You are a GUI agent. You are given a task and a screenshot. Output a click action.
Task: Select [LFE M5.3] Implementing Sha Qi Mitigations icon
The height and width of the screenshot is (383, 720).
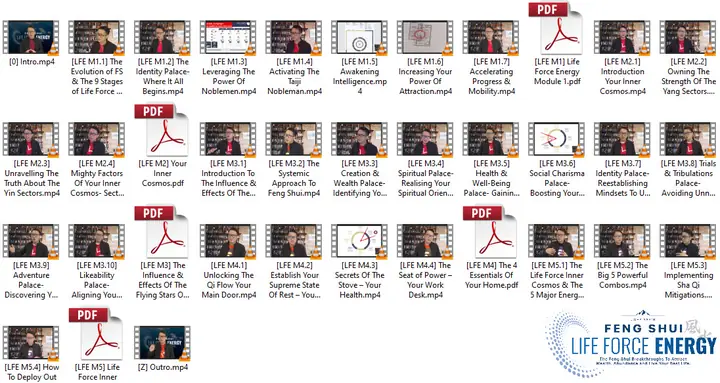688,242
